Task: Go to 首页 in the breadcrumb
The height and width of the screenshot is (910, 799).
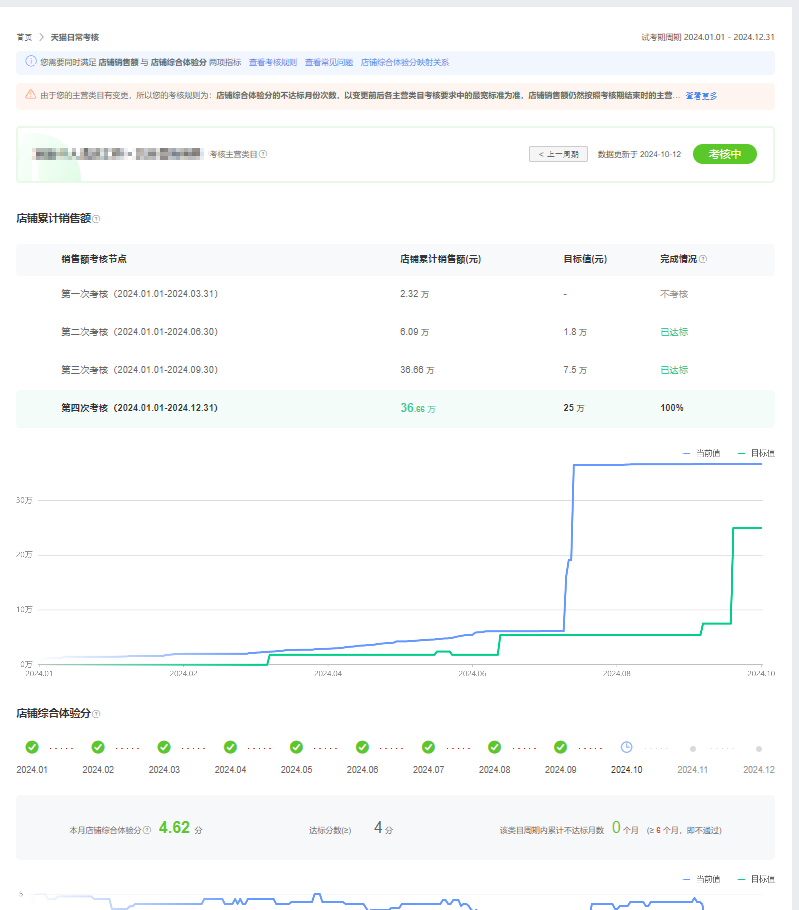Action: tap(24, 37)
